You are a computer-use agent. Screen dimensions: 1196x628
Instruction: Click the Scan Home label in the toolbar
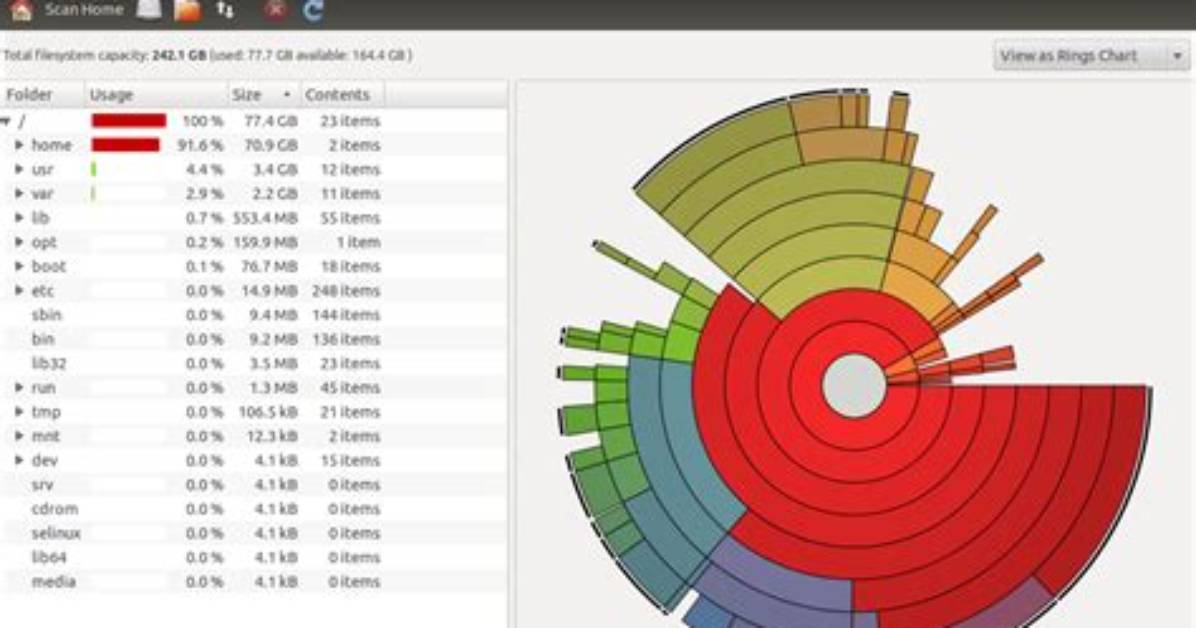coord(83,10)
